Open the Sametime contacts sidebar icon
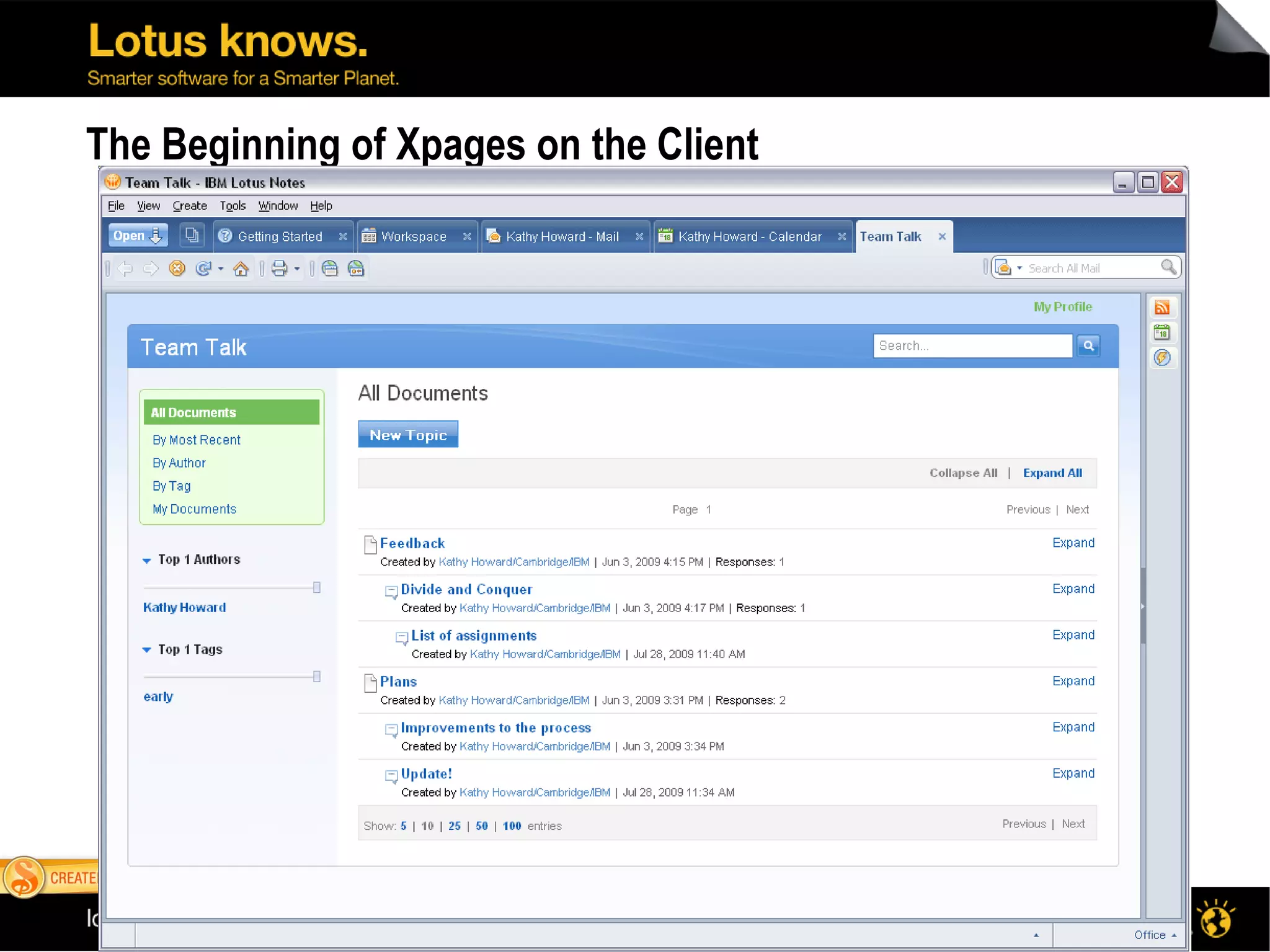This screenshot has height=952, width=1270. point(1162,358)
